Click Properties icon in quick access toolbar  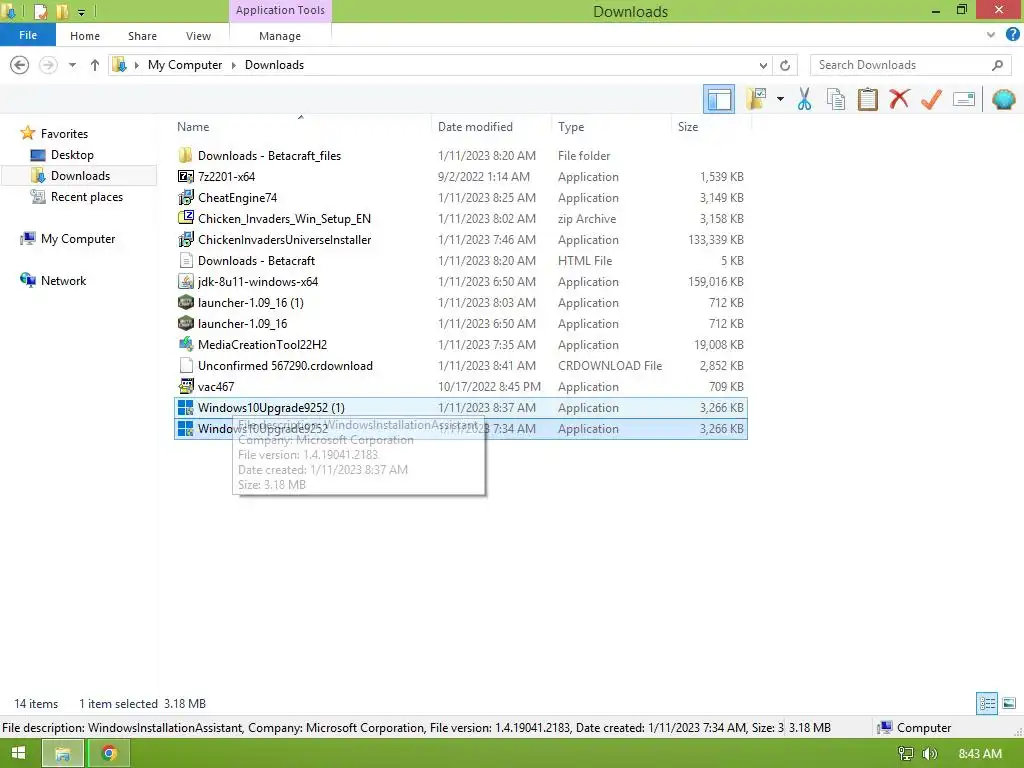click(x=40, y=11)
